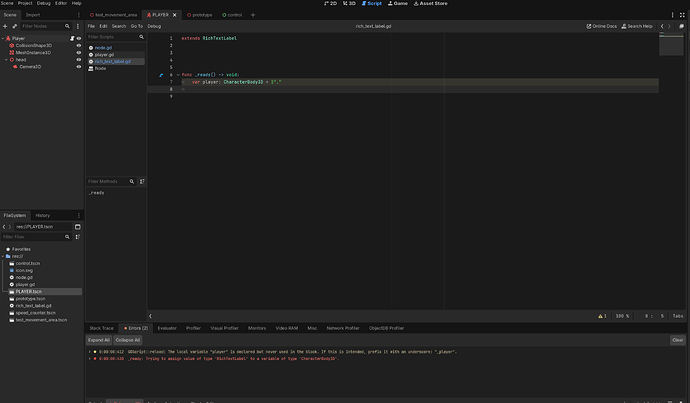This screenshot has height=403, width=690.
Task: Expand the first error entry in the debugger
Action: click(90, 352)
